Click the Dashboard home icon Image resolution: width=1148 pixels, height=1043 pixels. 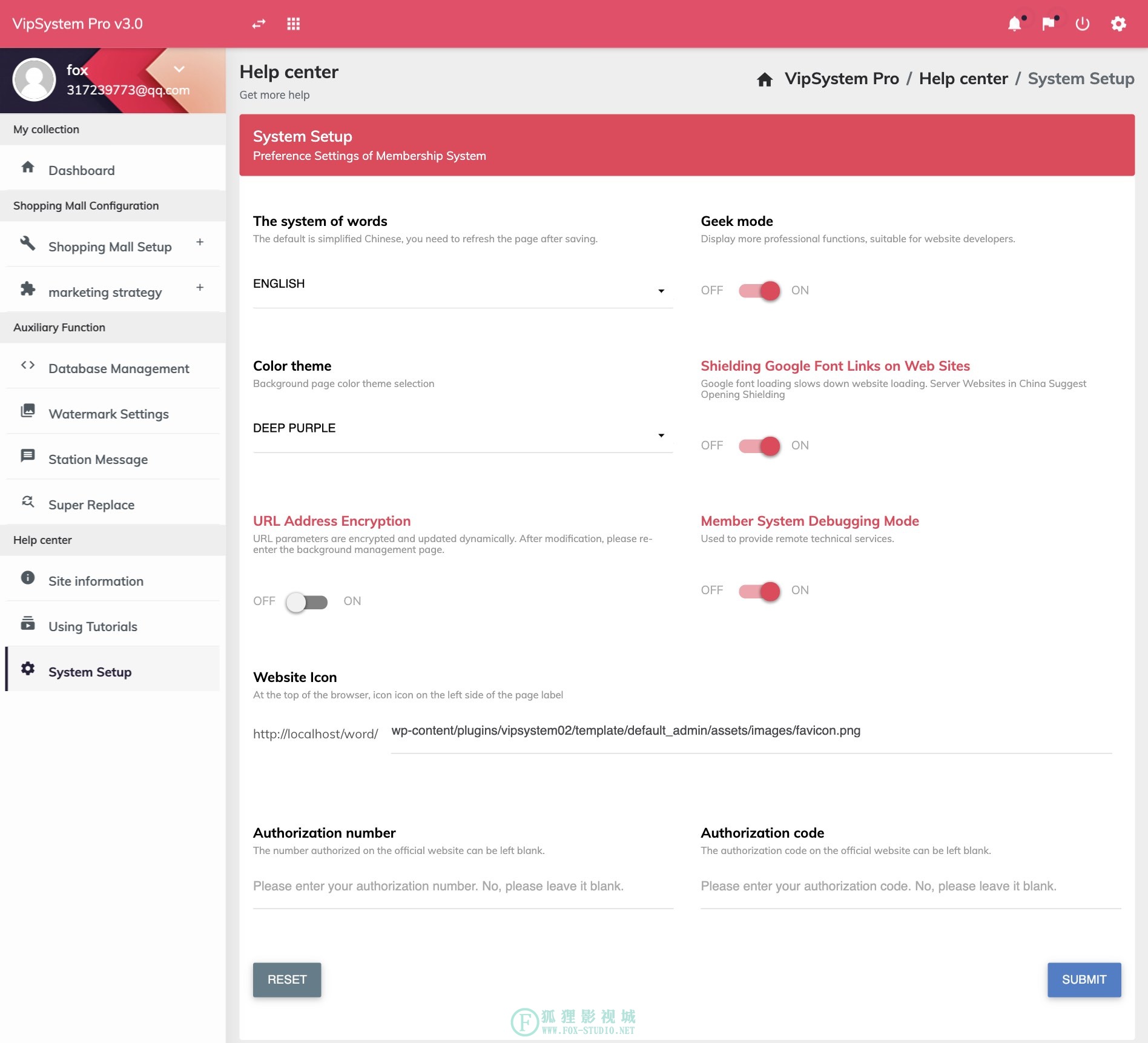point(28,167)
